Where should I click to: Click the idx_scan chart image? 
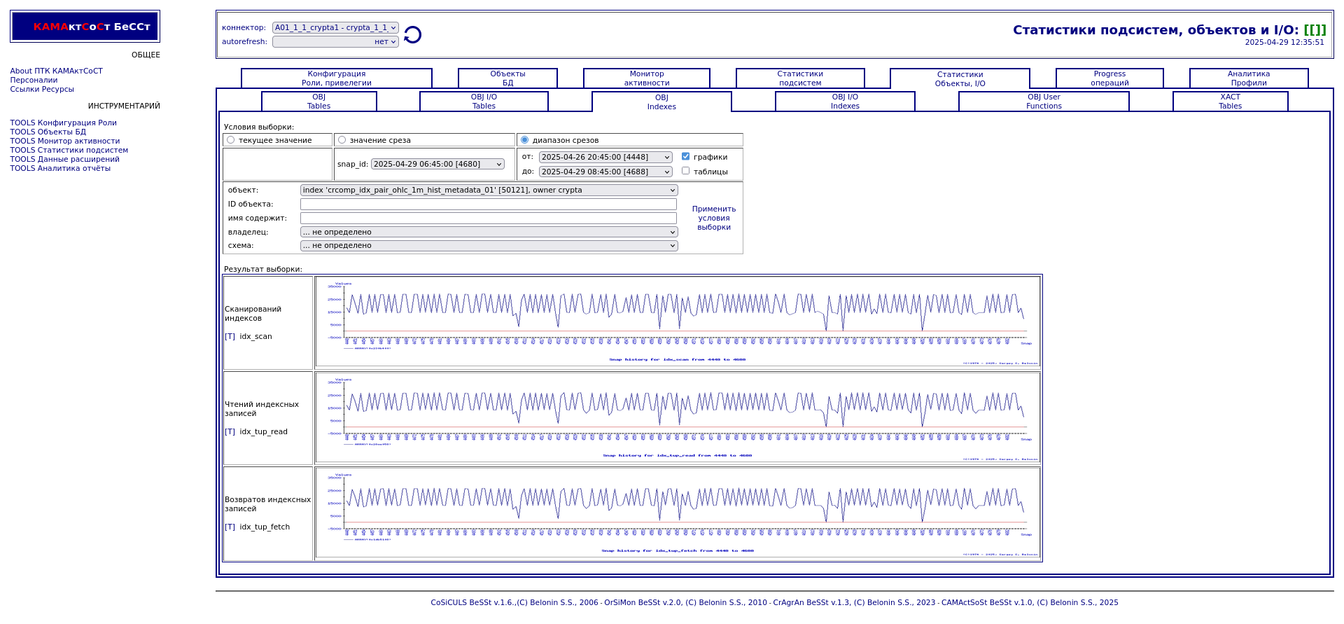[x=677, y=321]
